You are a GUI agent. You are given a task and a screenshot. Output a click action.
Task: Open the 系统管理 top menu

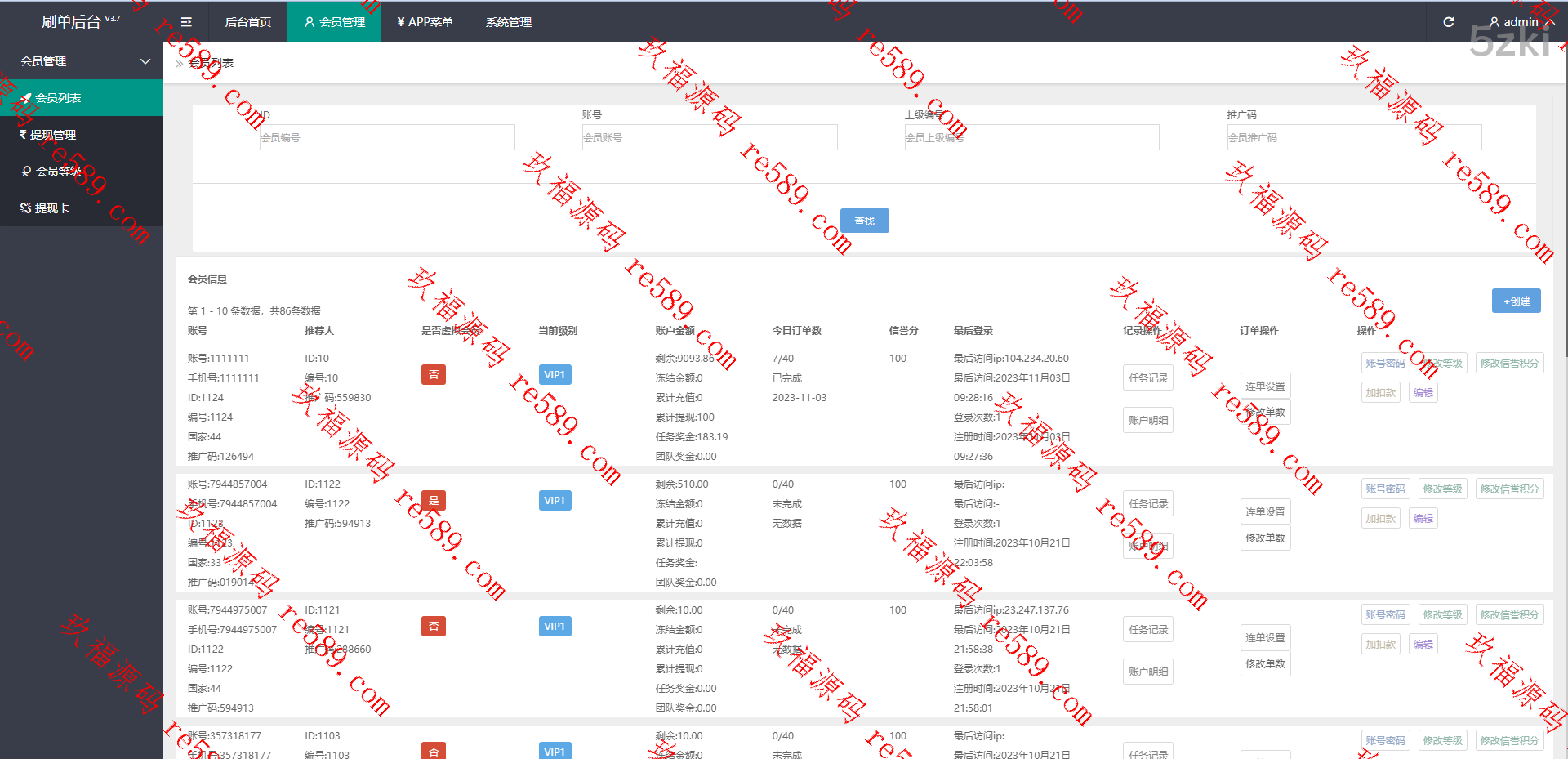508,22
